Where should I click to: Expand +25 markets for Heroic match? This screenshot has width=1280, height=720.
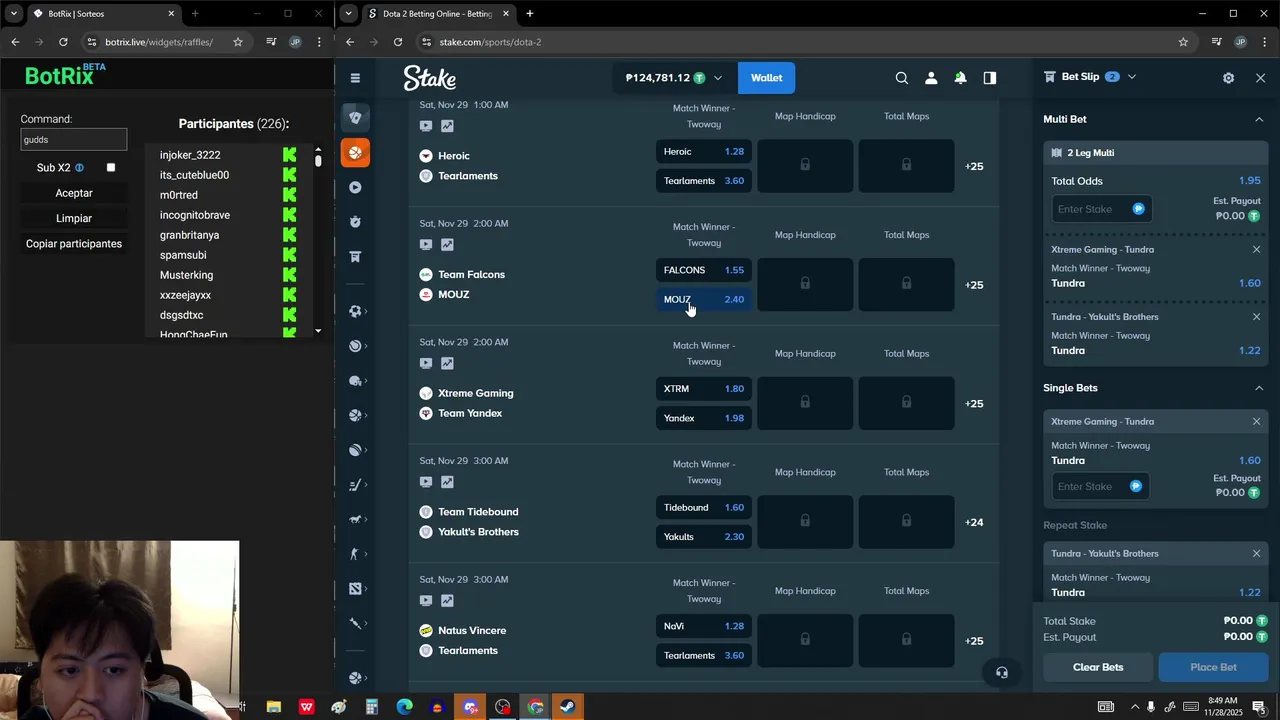click(x=974, y=166)
